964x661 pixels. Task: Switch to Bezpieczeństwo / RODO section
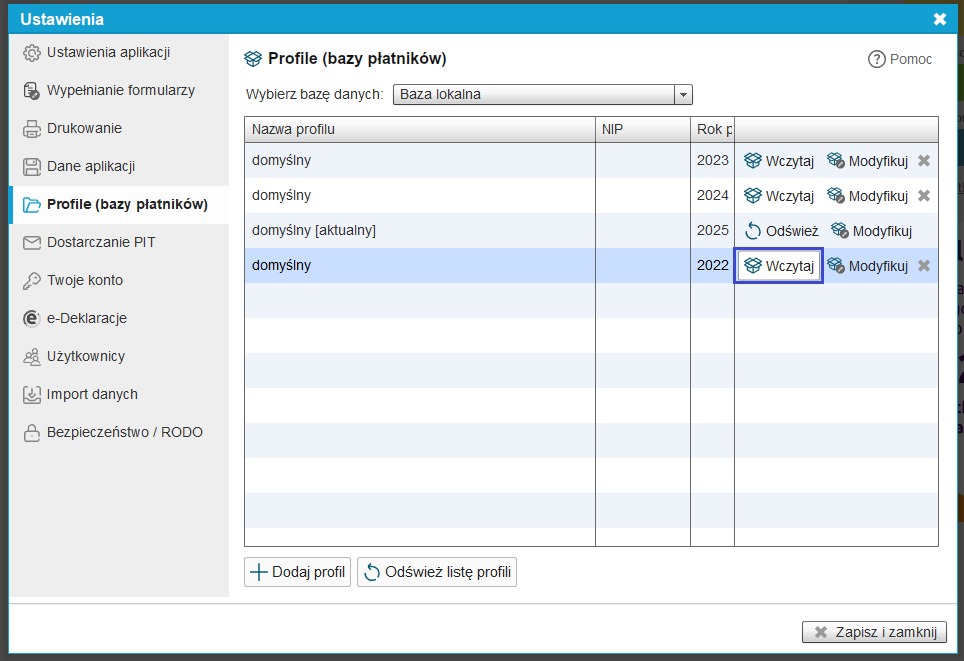pyautogui.click(x=124, y=432)
